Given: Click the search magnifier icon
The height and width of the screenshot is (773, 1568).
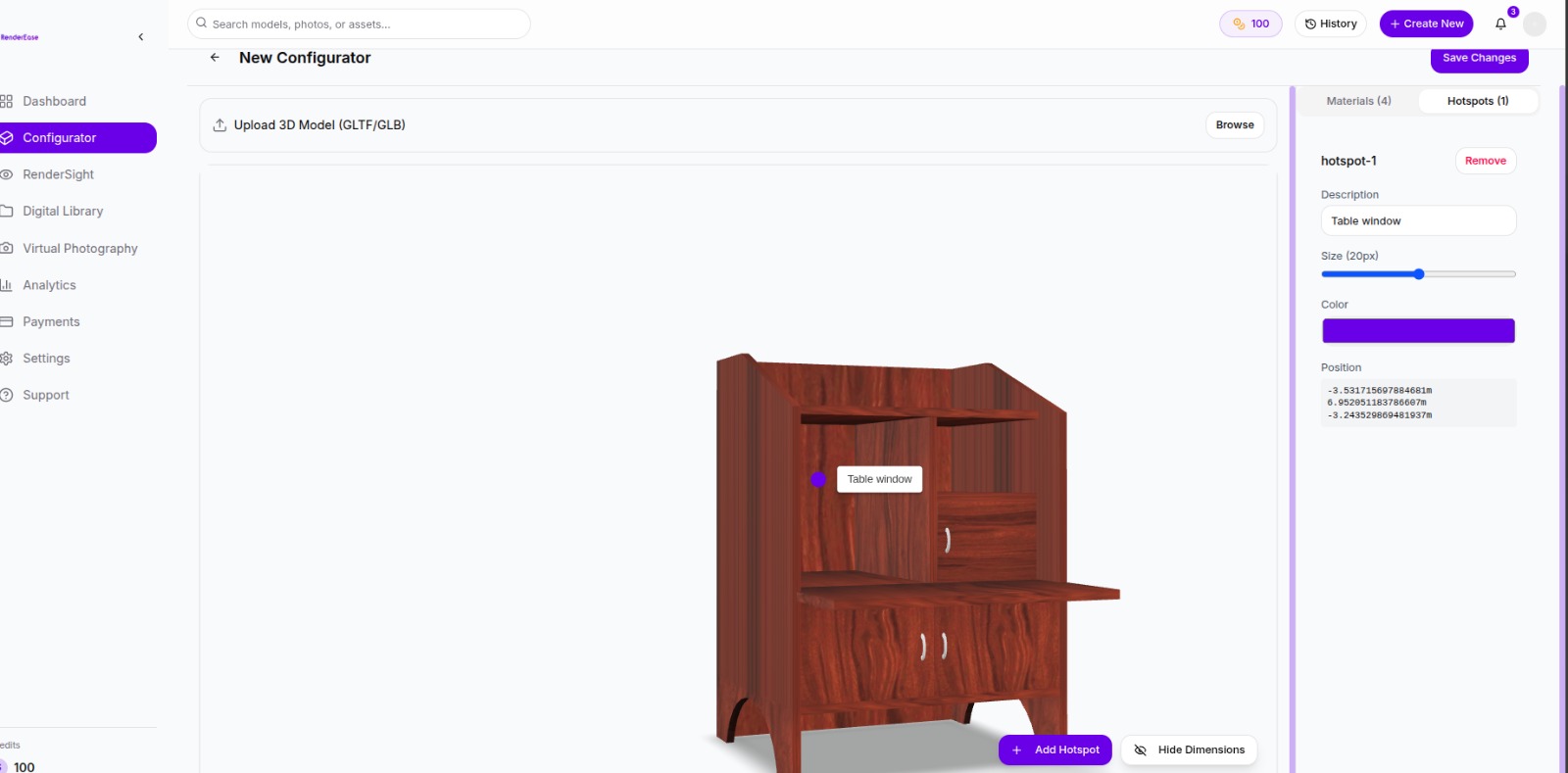Looking at the screenshot, I should 201,24.
